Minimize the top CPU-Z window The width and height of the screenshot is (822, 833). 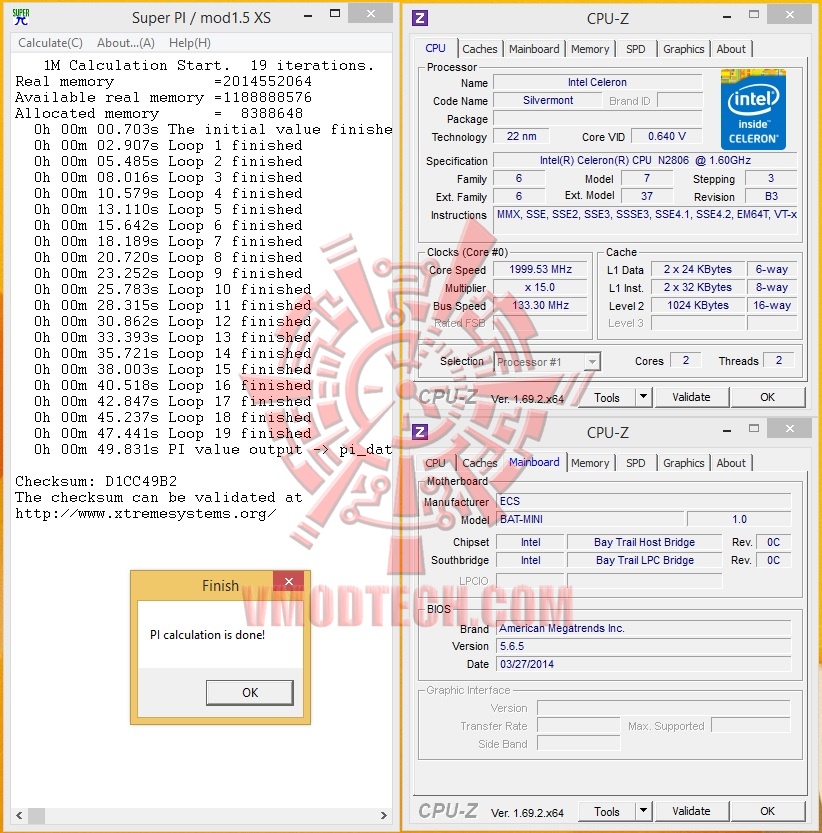pyautogui.click(x=727, y=16)
